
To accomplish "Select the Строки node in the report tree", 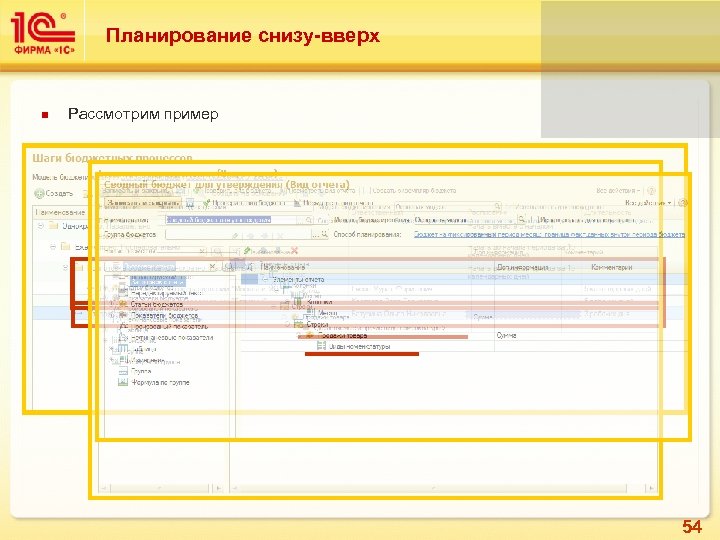I will coord(317,324).
